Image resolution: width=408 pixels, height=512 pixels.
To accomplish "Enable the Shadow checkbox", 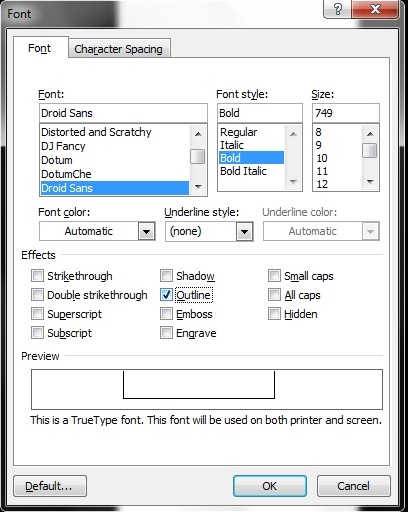I will point(166,276).
